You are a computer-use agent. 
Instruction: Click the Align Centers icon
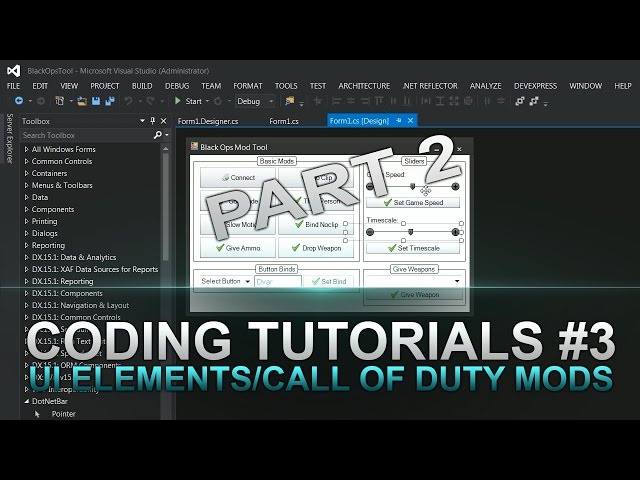tap(351, 101)
